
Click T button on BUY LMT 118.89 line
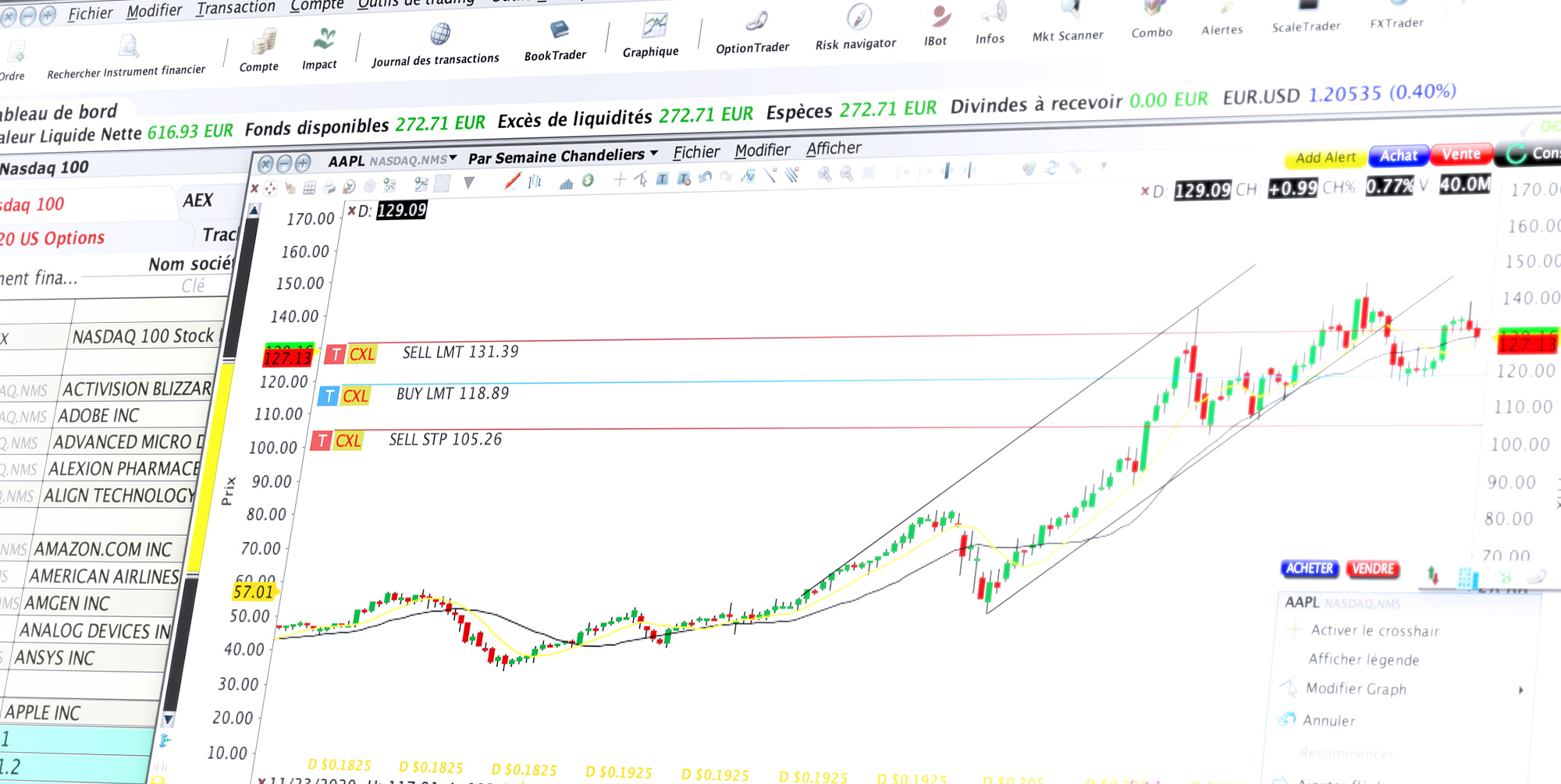(x=329, y=396)
